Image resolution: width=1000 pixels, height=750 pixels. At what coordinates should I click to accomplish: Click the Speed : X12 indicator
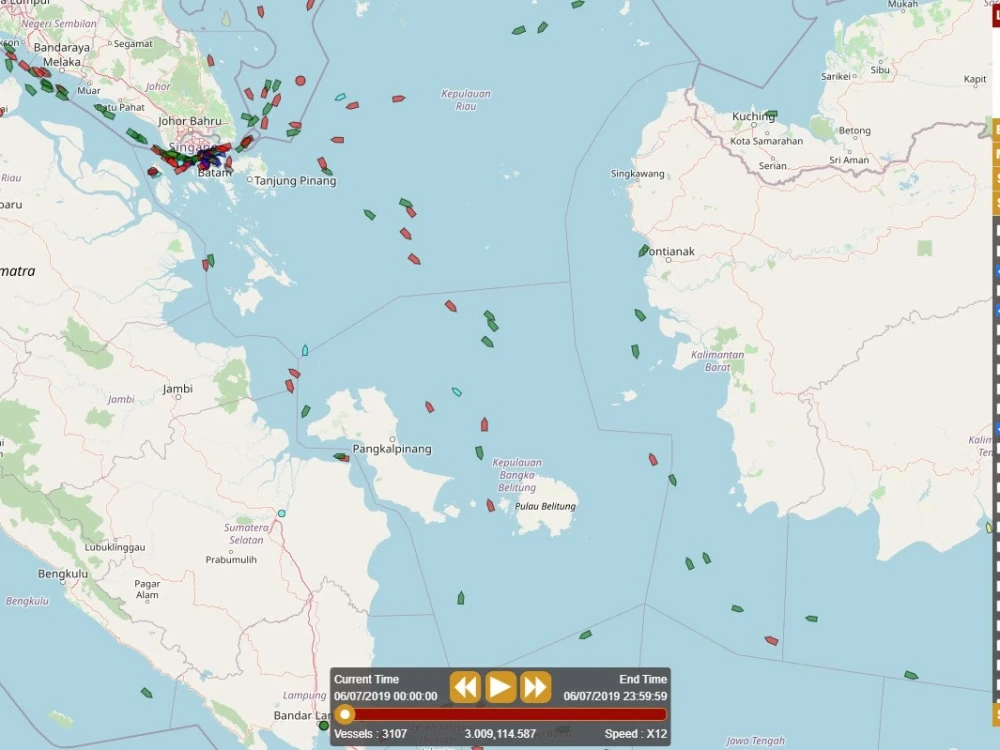tap(636, 733)
